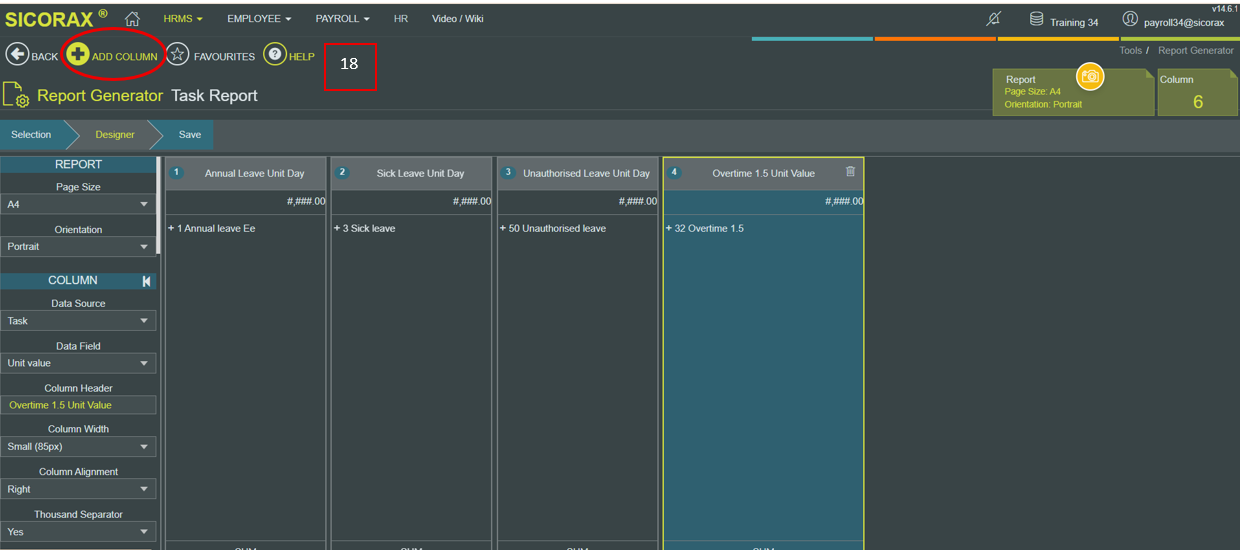The height and width of the screenshot is (550, 1240).
Task: Click the Training 34 label
Action: click(x=1074, y=22)
